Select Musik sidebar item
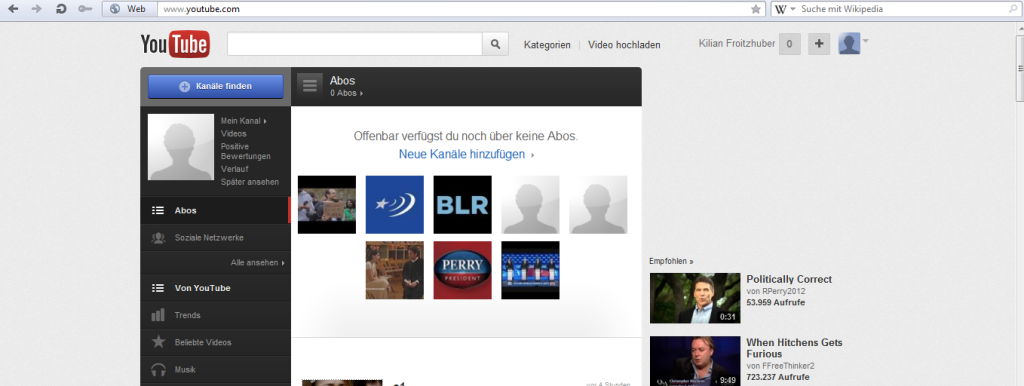Screen dimensions: 1024x386 [x=216, y=370]
